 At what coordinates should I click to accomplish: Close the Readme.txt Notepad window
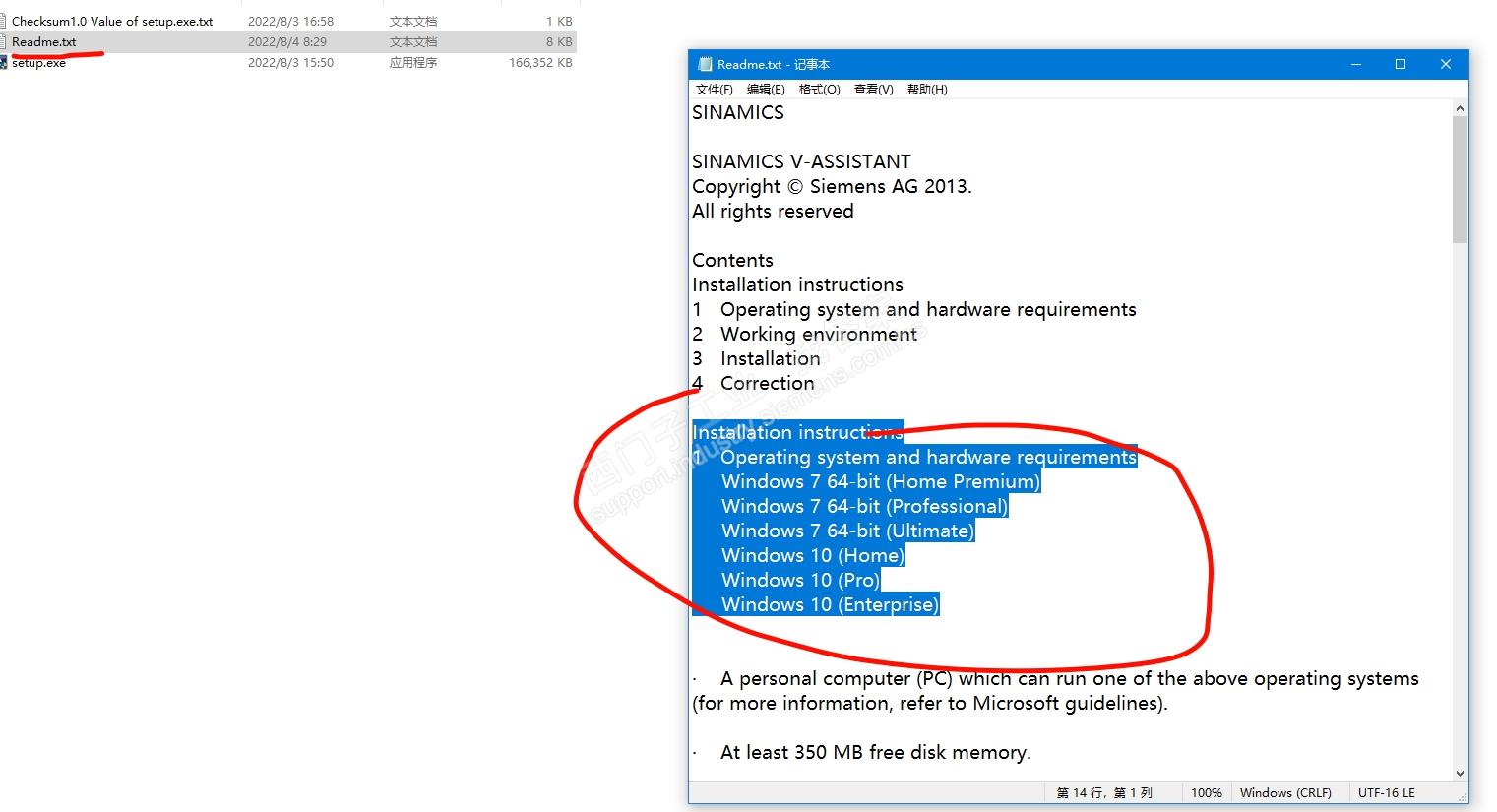pyautogui.click(x=1446, y=65)
